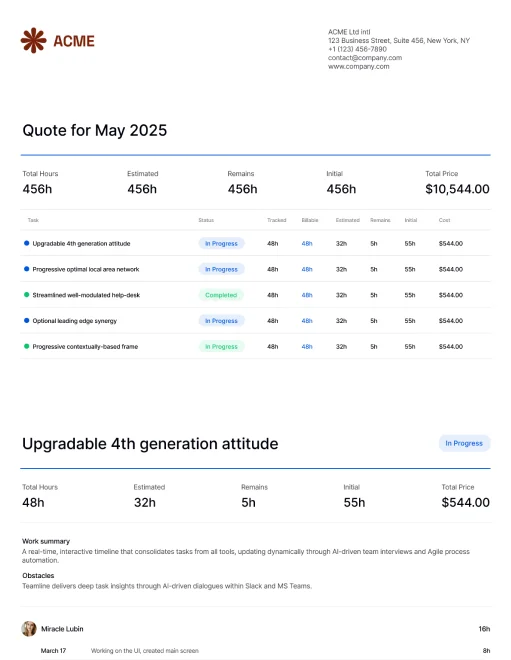The width and height of the screenshot is (511, 660).
Task: Open the contact@company.com email address
Action: pos(365,58)
